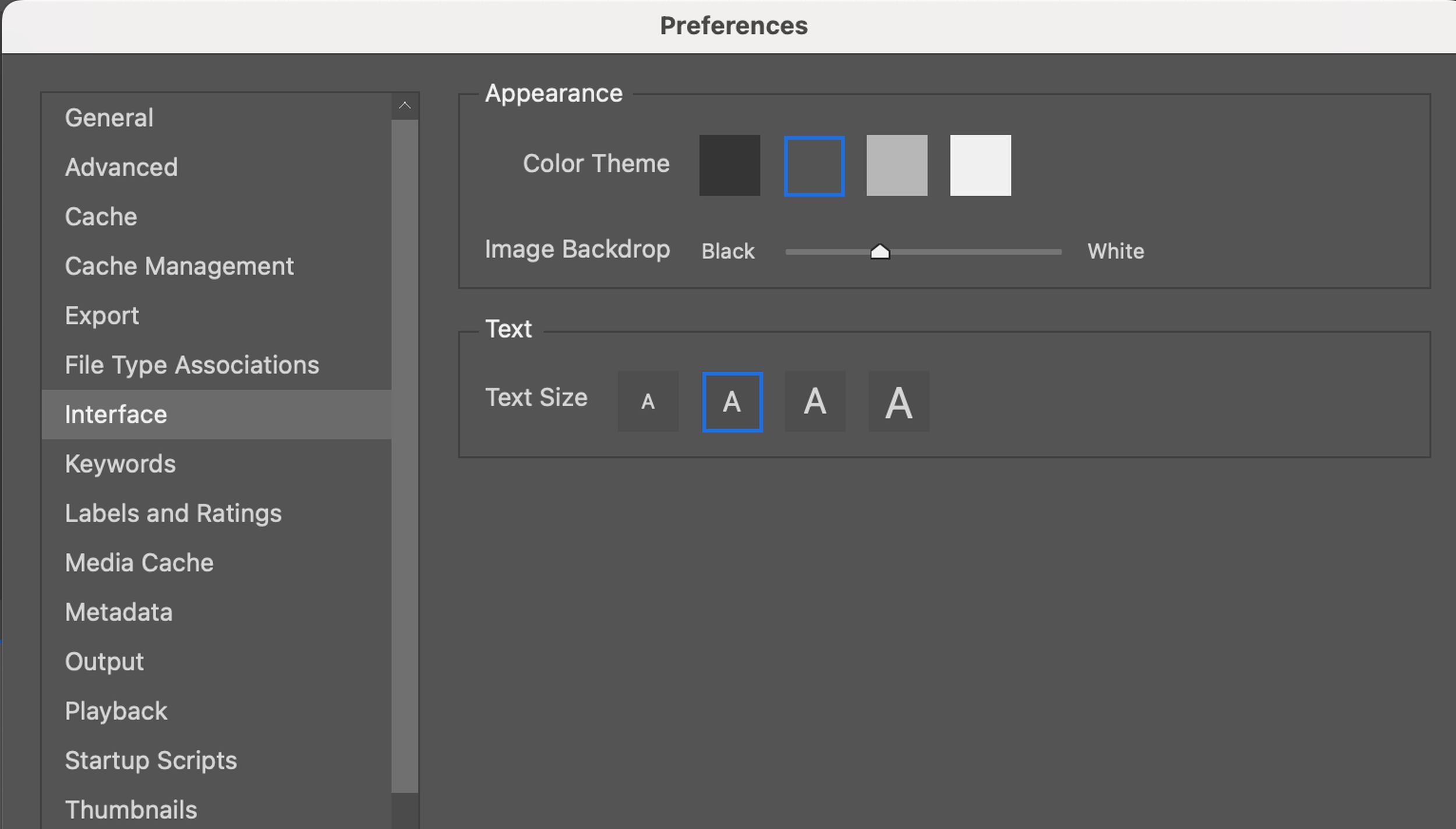Go to File Type Associations
This screenshot has width=1456, height=829.
pos(192,365)
